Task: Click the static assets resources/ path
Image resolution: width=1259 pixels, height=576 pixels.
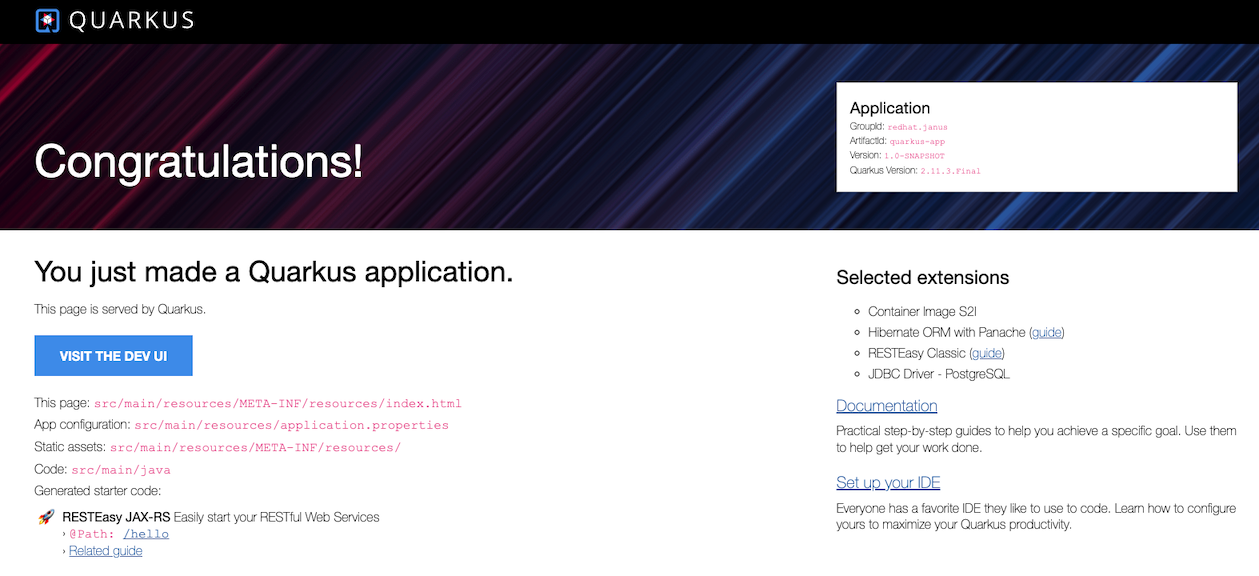Action: 255,448
